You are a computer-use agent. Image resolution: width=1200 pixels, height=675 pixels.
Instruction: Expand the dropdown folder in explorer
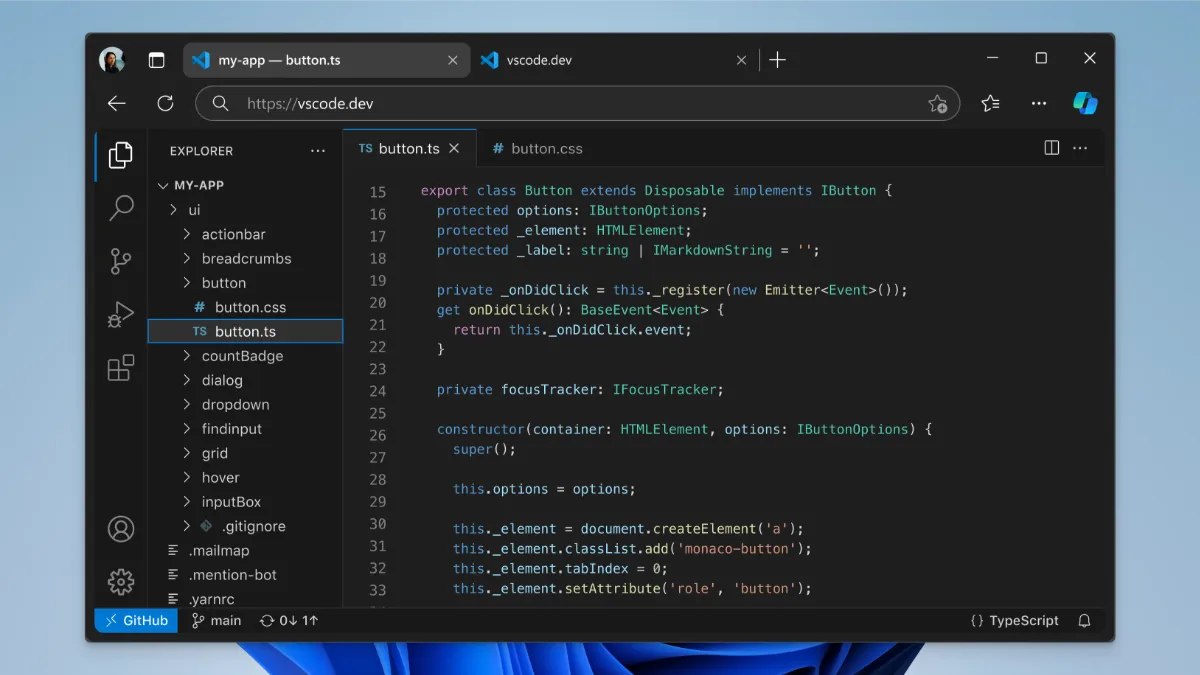235,405
